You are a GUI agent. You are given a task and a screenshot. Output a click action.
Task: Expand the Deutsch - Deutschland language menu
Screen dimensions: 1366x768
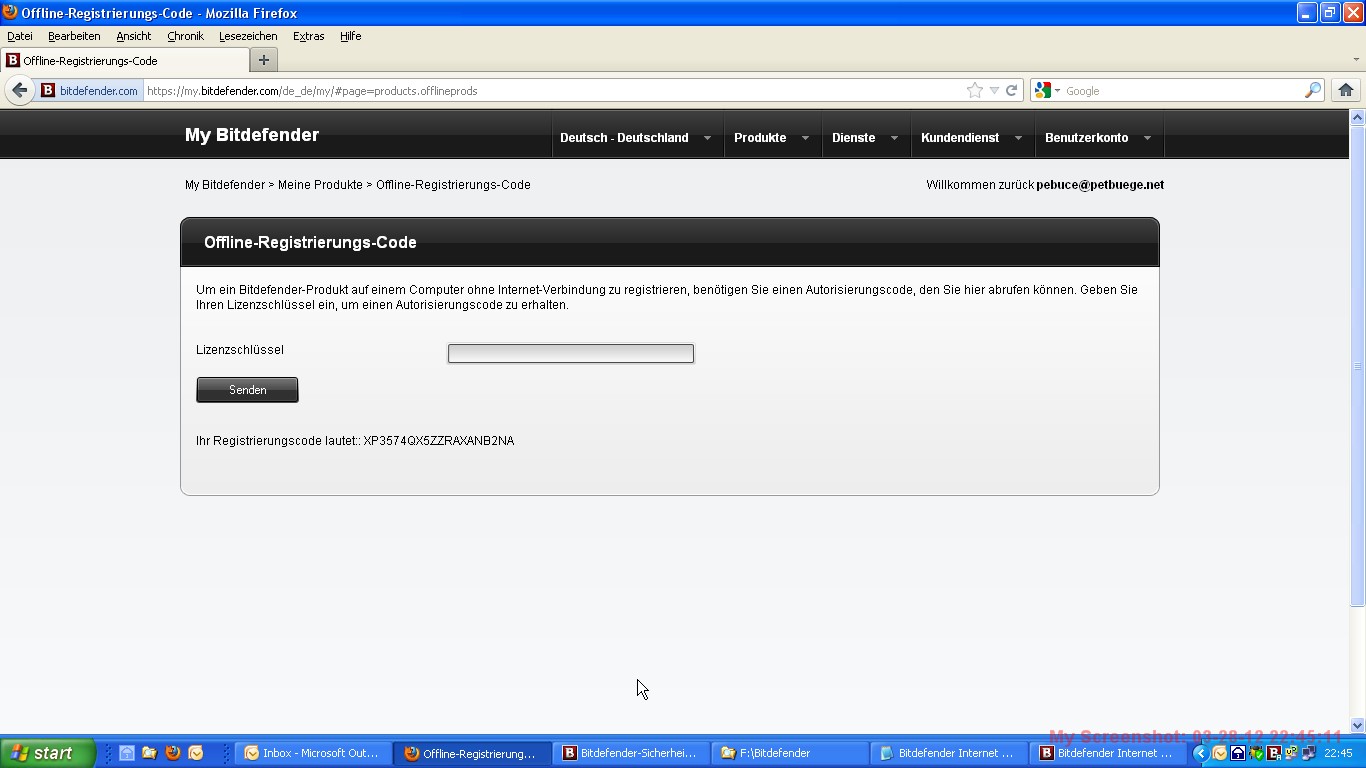pyautogui.click(x=636, y=137)
